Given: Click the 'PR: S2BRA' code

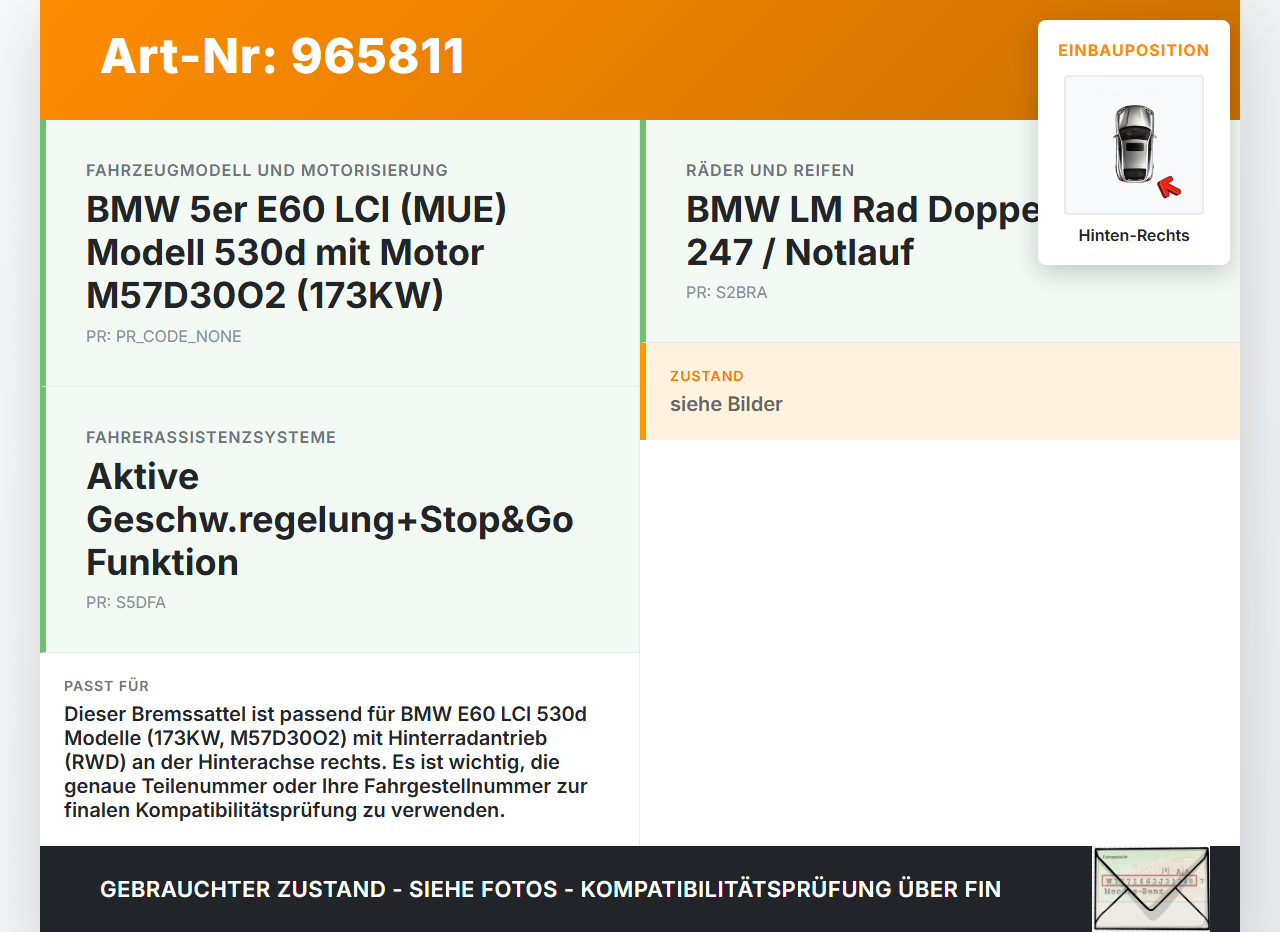Looking at the screenshot, I should 727,293.
